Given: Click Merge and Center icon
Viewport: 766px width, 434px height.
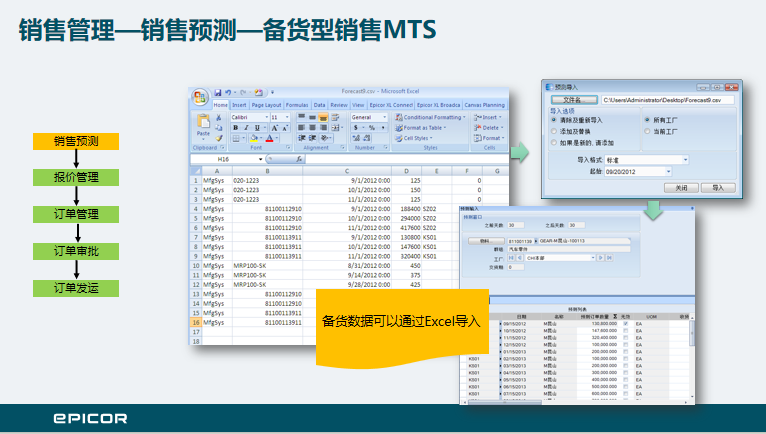Looking at the screenshot, I should coord(335,128).
